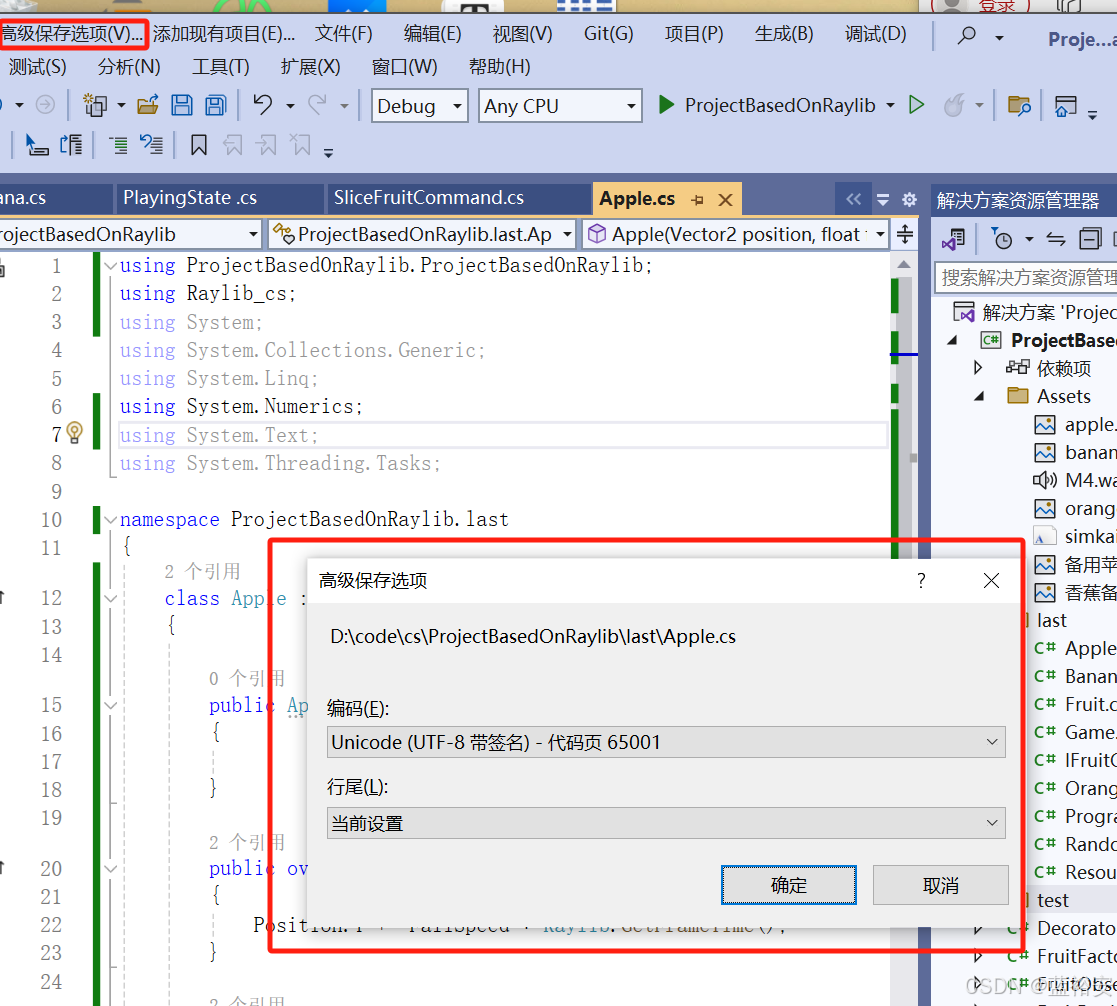The width and height of the screenshot is (1117, 1006).
Task: Click the Solution Explorer search field
Action: (x=1026, y=278)
